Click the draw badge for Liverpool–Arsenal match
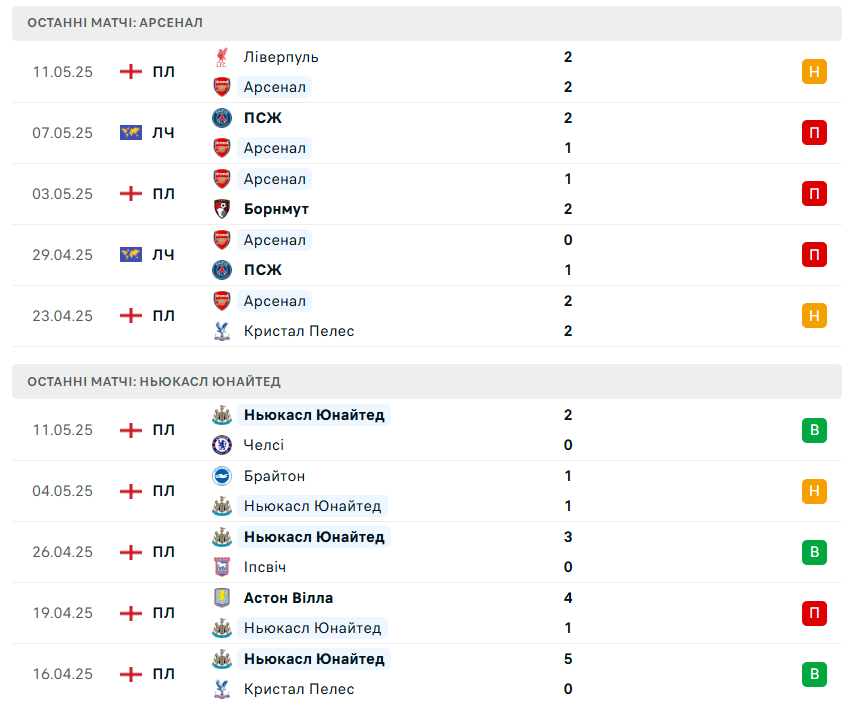The width and height of the screenshot is (855, 708). point(814,71)
